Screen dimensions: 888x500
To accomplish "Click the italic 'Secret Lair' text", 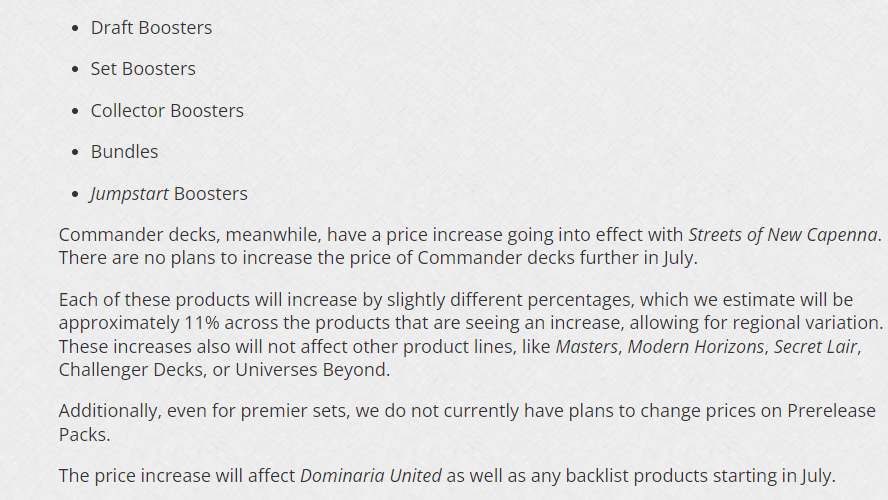I will (812, 347).
